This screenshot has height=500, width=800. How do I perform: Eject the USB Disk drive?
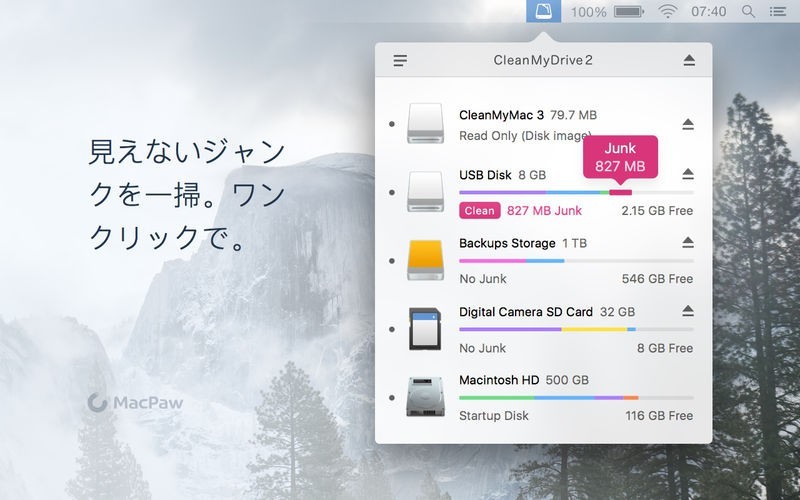[x=688, y=174]
